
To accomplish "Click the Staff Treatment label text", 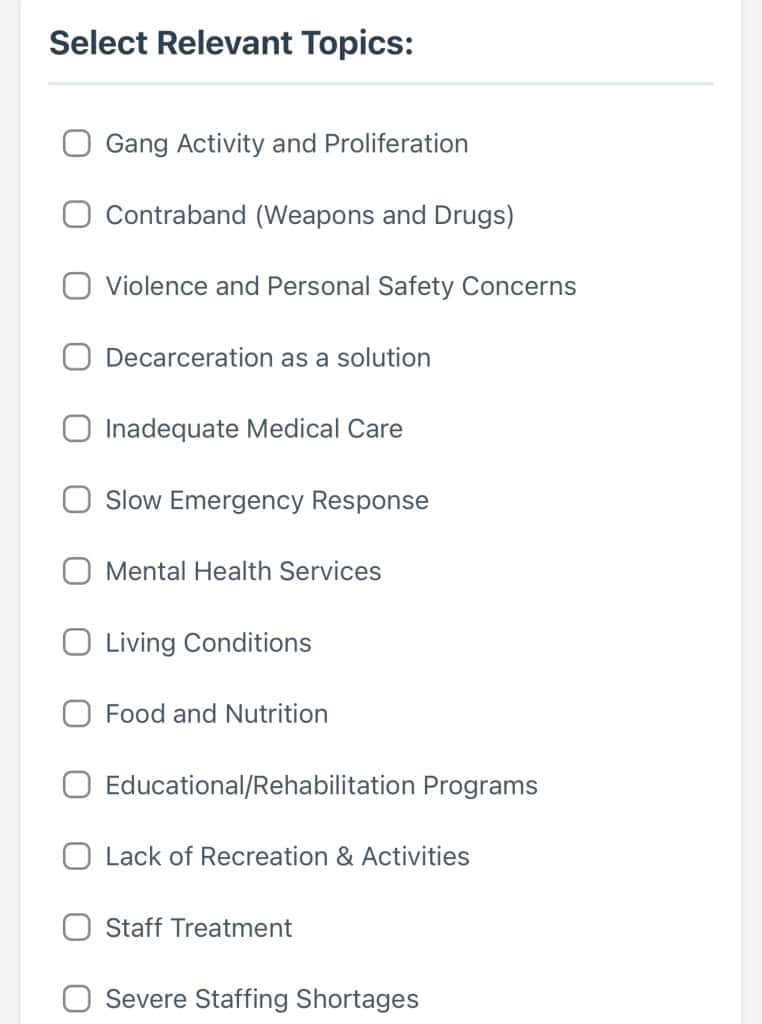I will point(198,927).
